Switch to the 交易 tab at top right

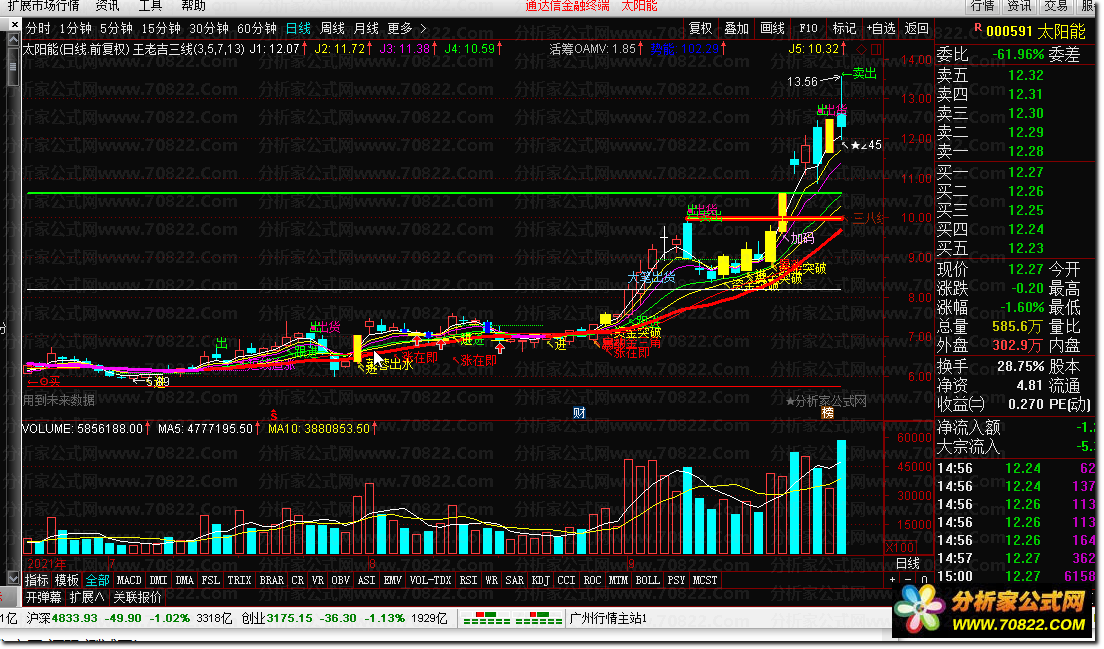[x=1055, y=6]
